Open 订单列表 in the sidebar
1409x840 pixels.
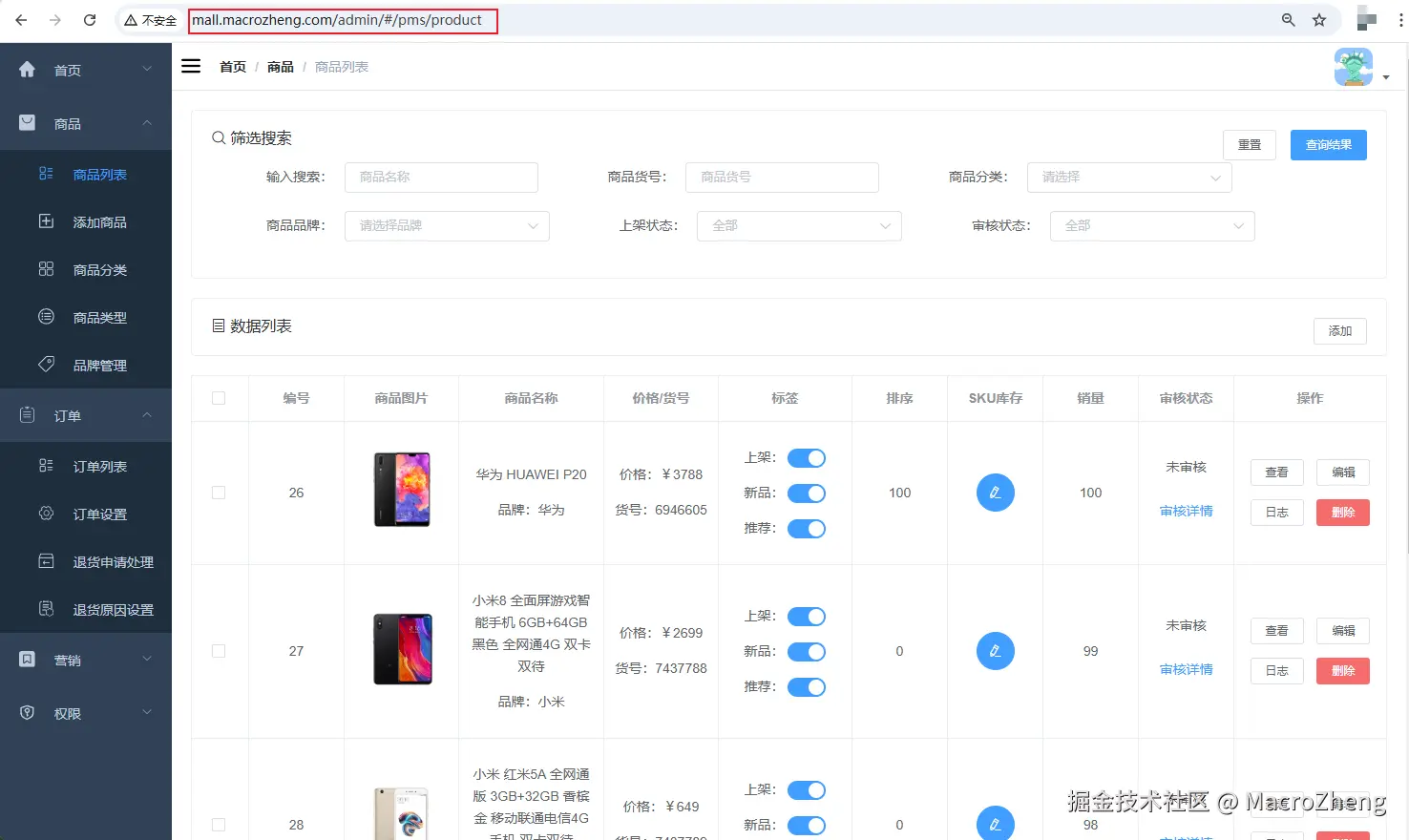pyautogui.click(x=86, y=466)
